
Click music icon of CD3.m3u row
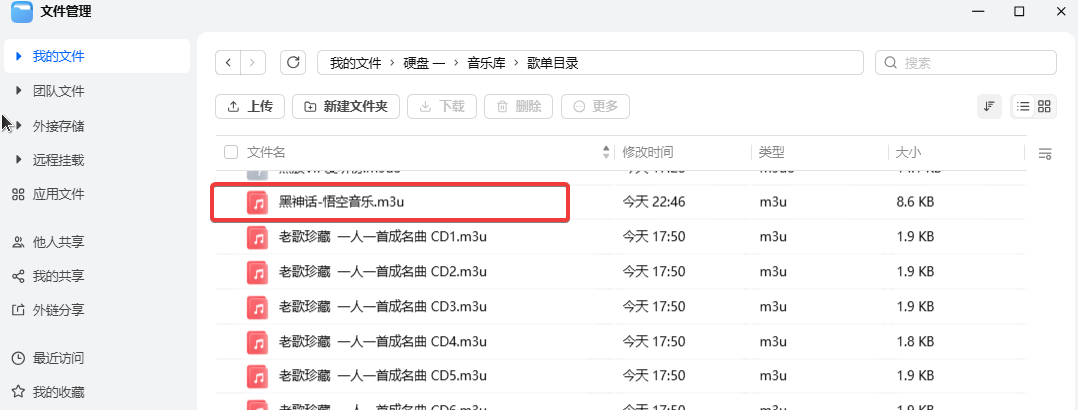coord(257,306)
